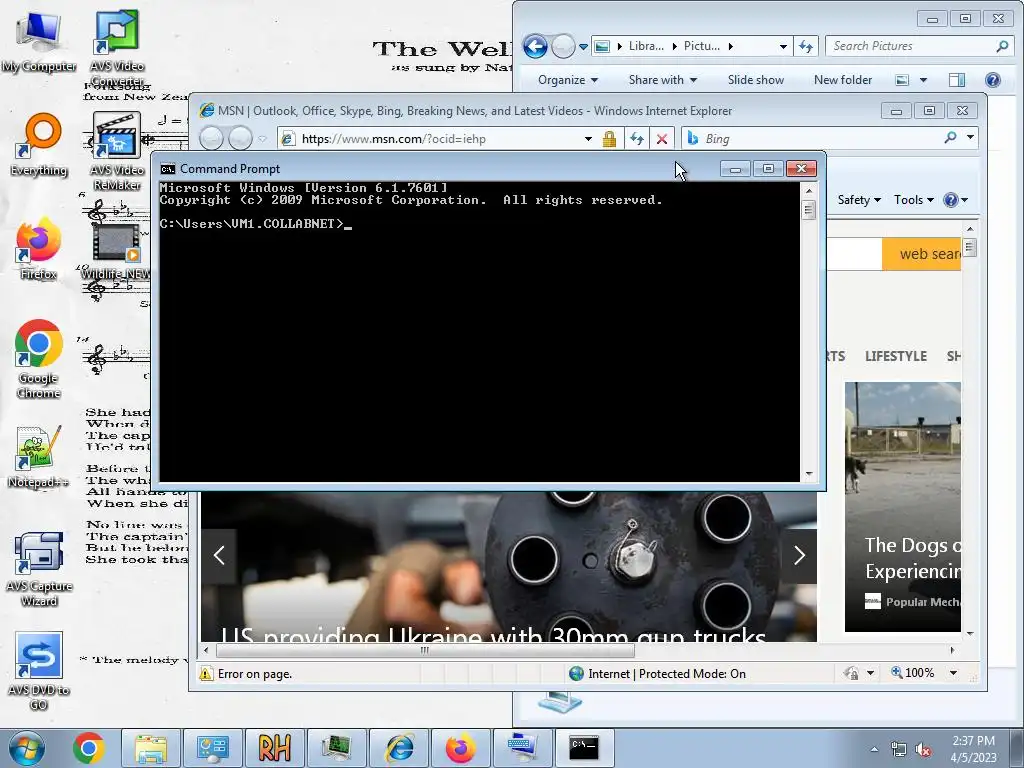
Task: Open Explorer address bar history dropdown
Action: pyautogui.click(x=783, y=46)
